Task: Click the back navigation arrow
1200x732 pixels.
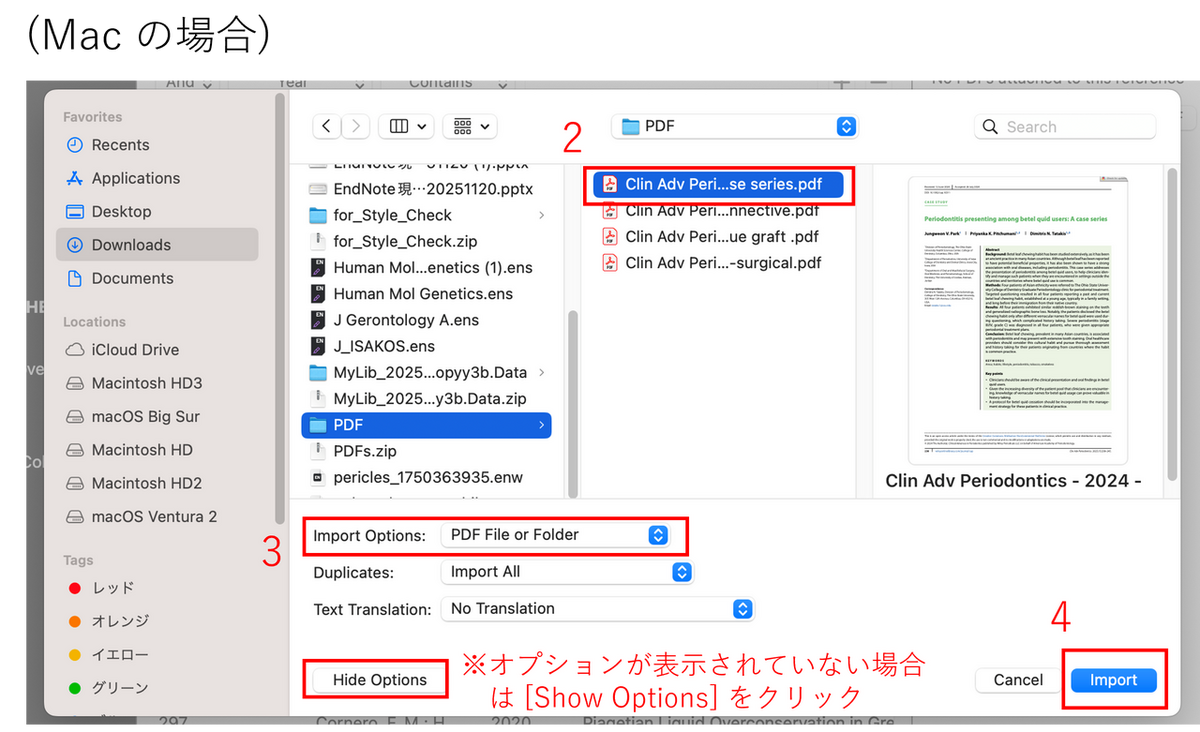Action: (x=327, y=126)
